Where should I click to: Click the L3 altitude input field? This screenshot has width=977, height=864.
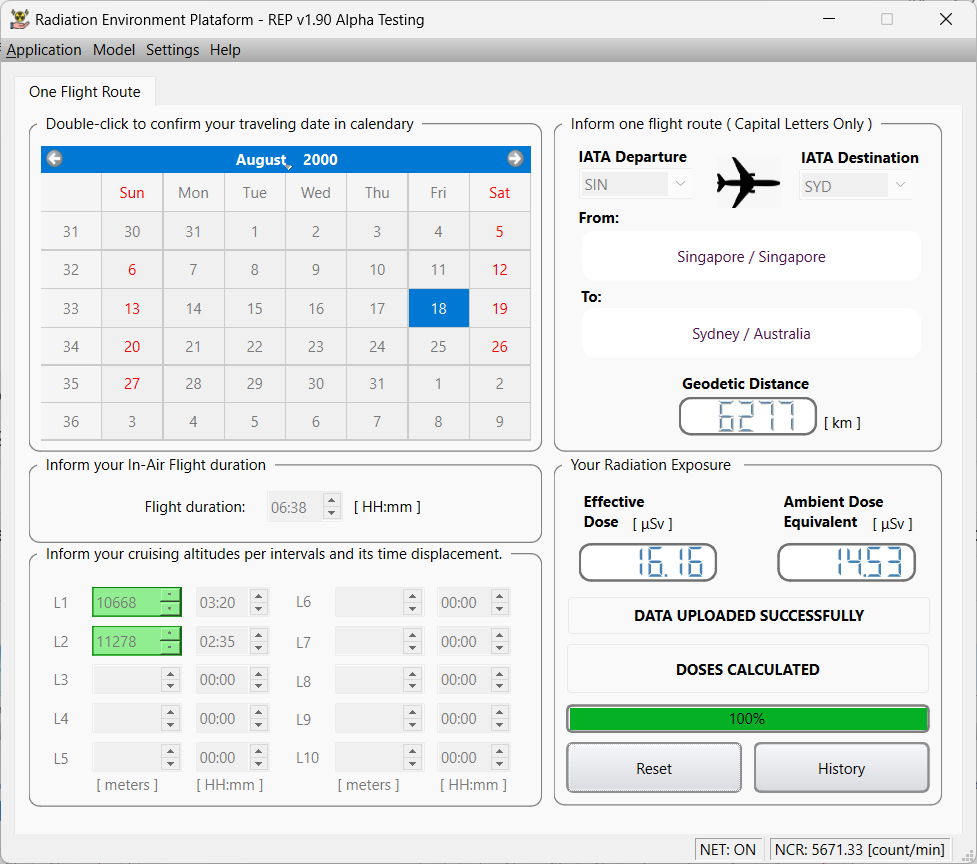126,680
